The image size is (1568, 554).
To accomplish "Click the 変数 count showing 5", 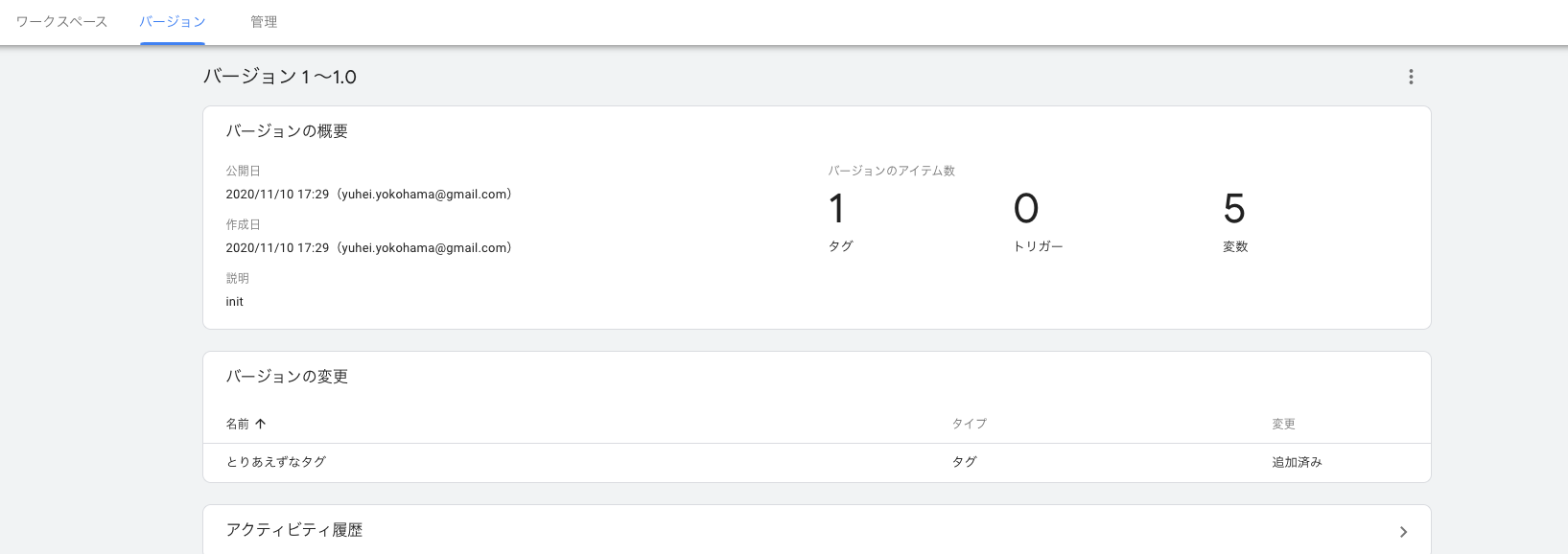I will point(1234,208).
